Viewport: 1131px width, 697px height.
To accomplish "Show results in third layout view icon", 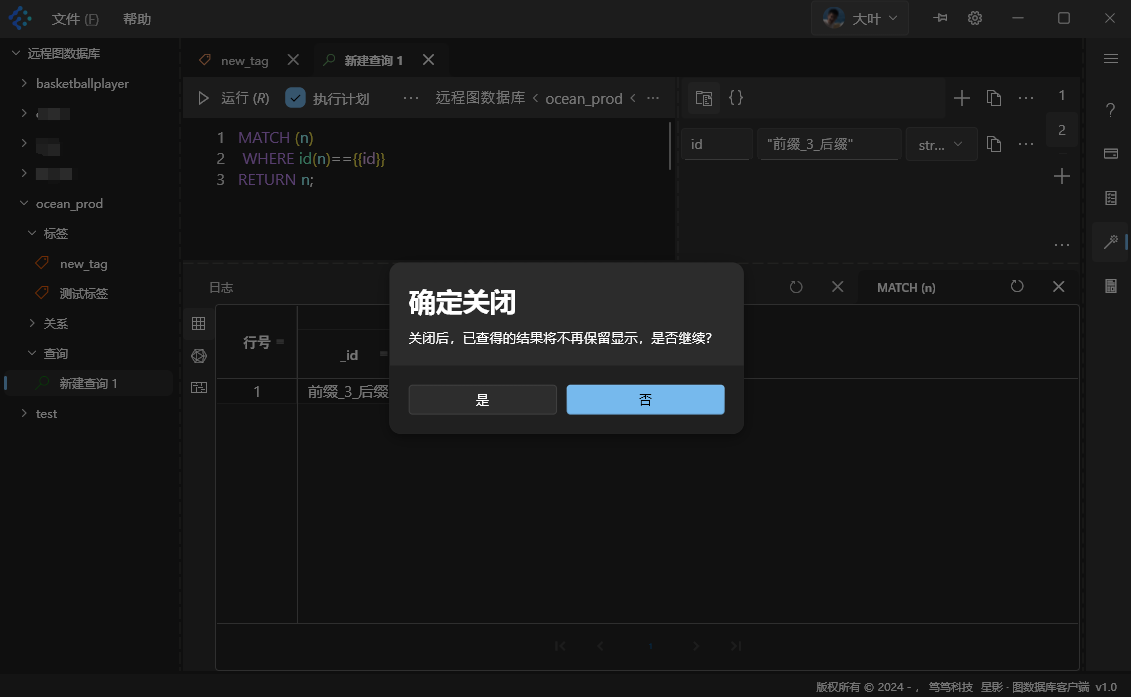I will (x=198, y=387).
